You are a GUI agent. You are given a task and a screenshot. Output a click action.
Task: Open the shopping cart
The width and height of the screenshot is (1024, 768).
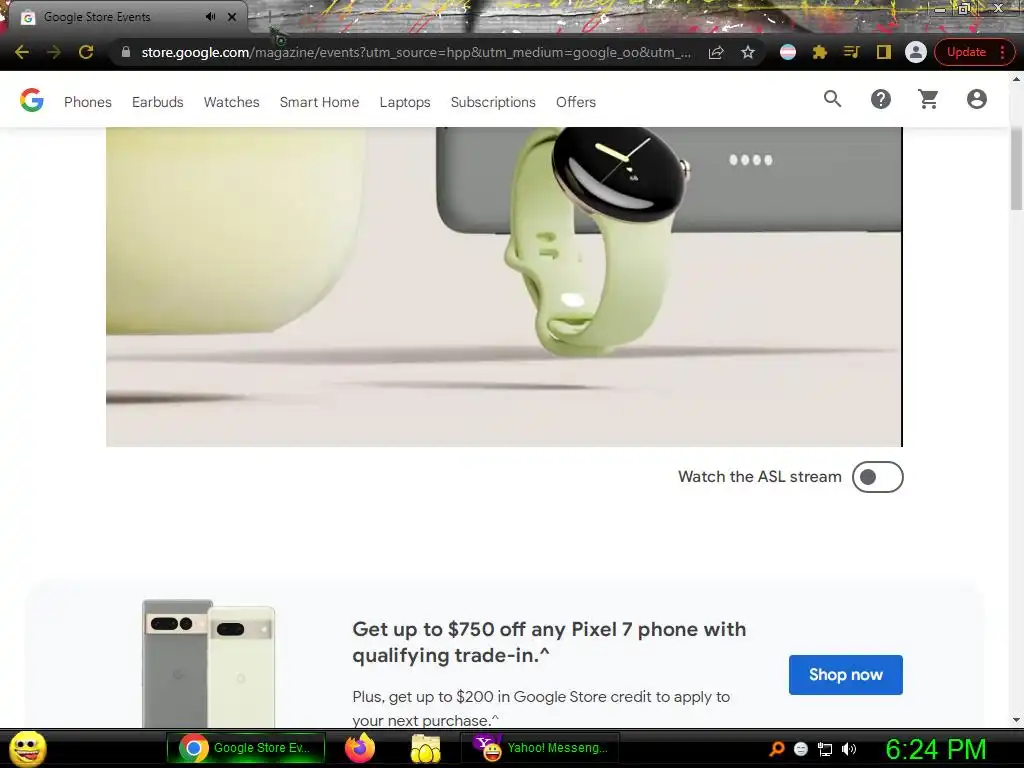[x=928, y=99]
